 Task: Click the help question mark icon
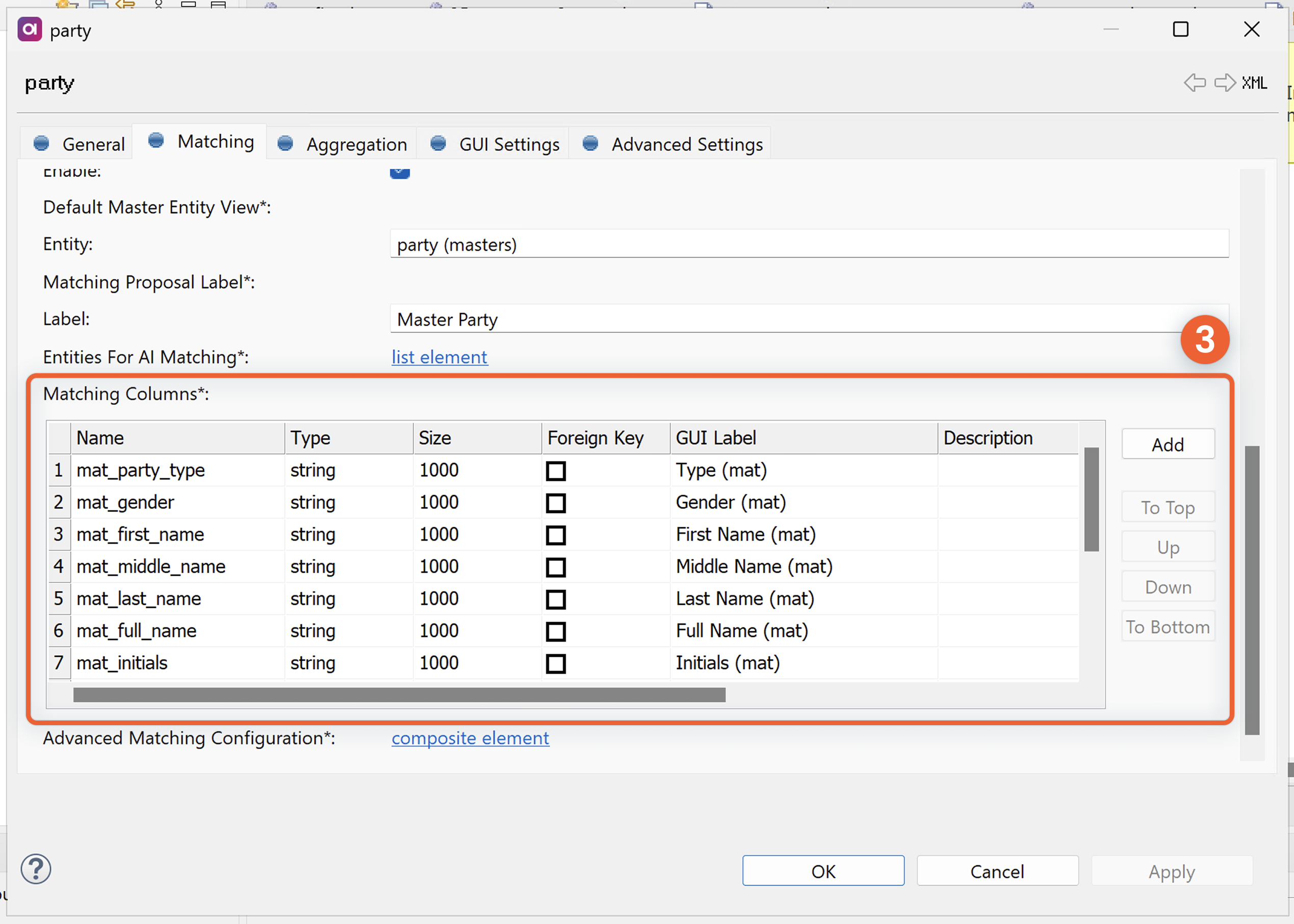pos(35,869)
